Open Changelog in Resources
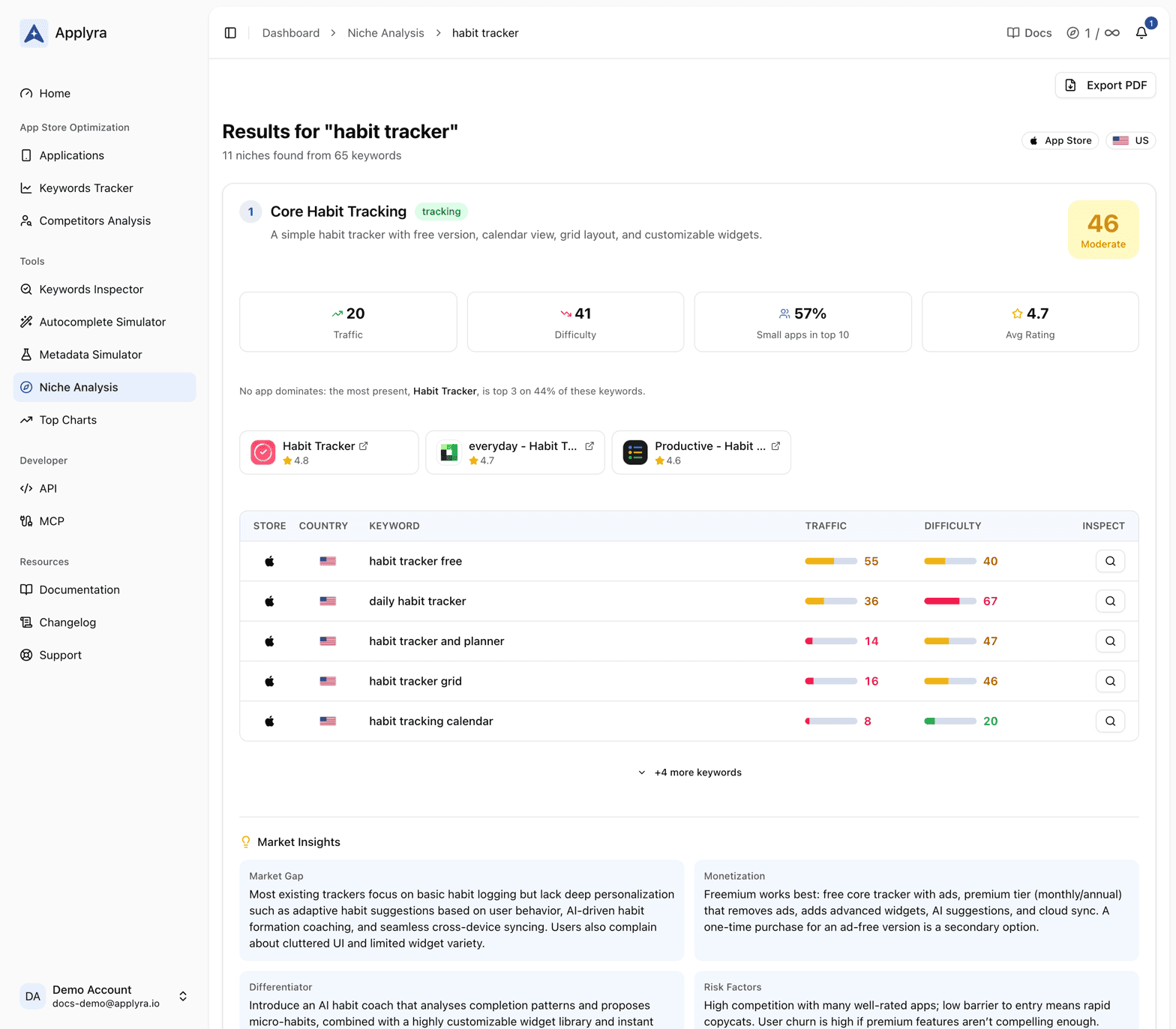The height and width of the screenshot is (1029, 1176). point(104,622)
